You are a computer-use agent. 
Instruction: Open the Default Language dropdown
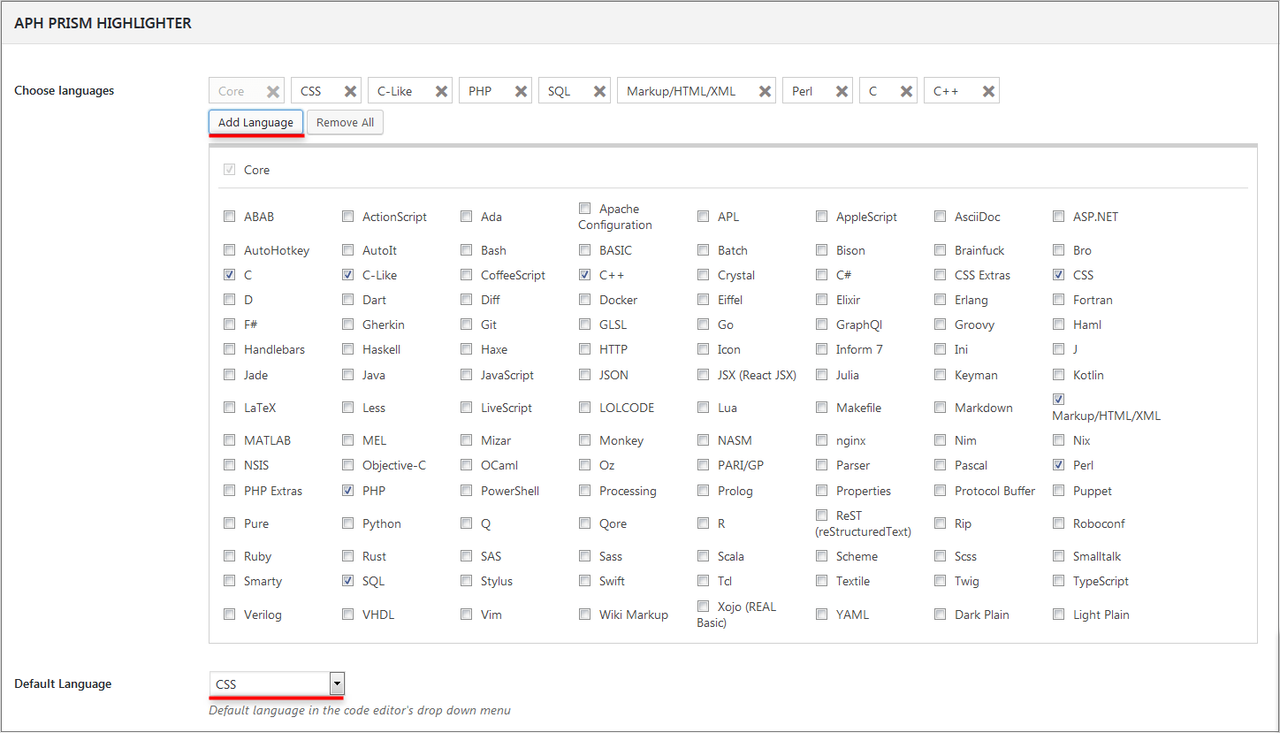[x=277, y=684]
